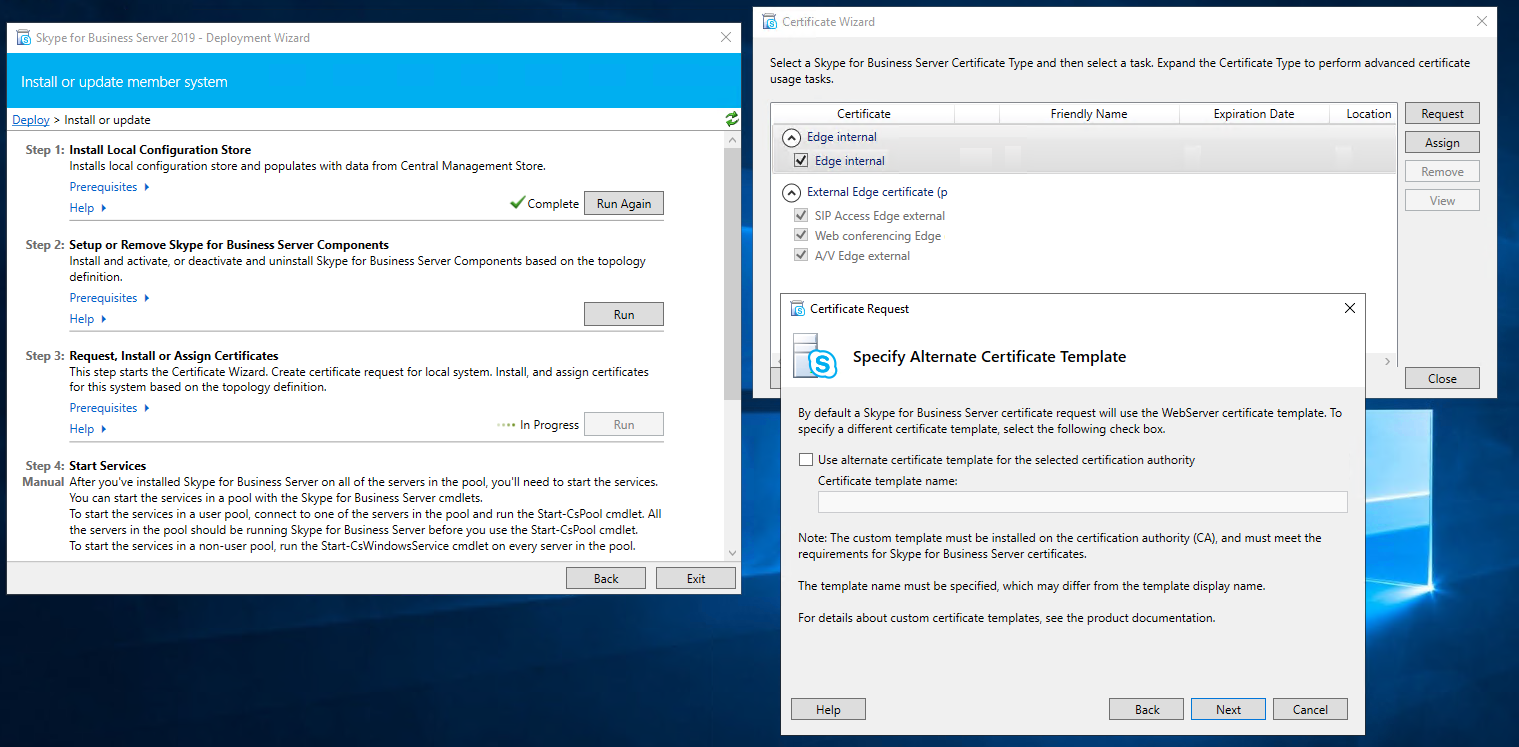This screenshot has width=1519, height=747.
Task: Go to the Deploy breadcrumb link
Action: 31,120
